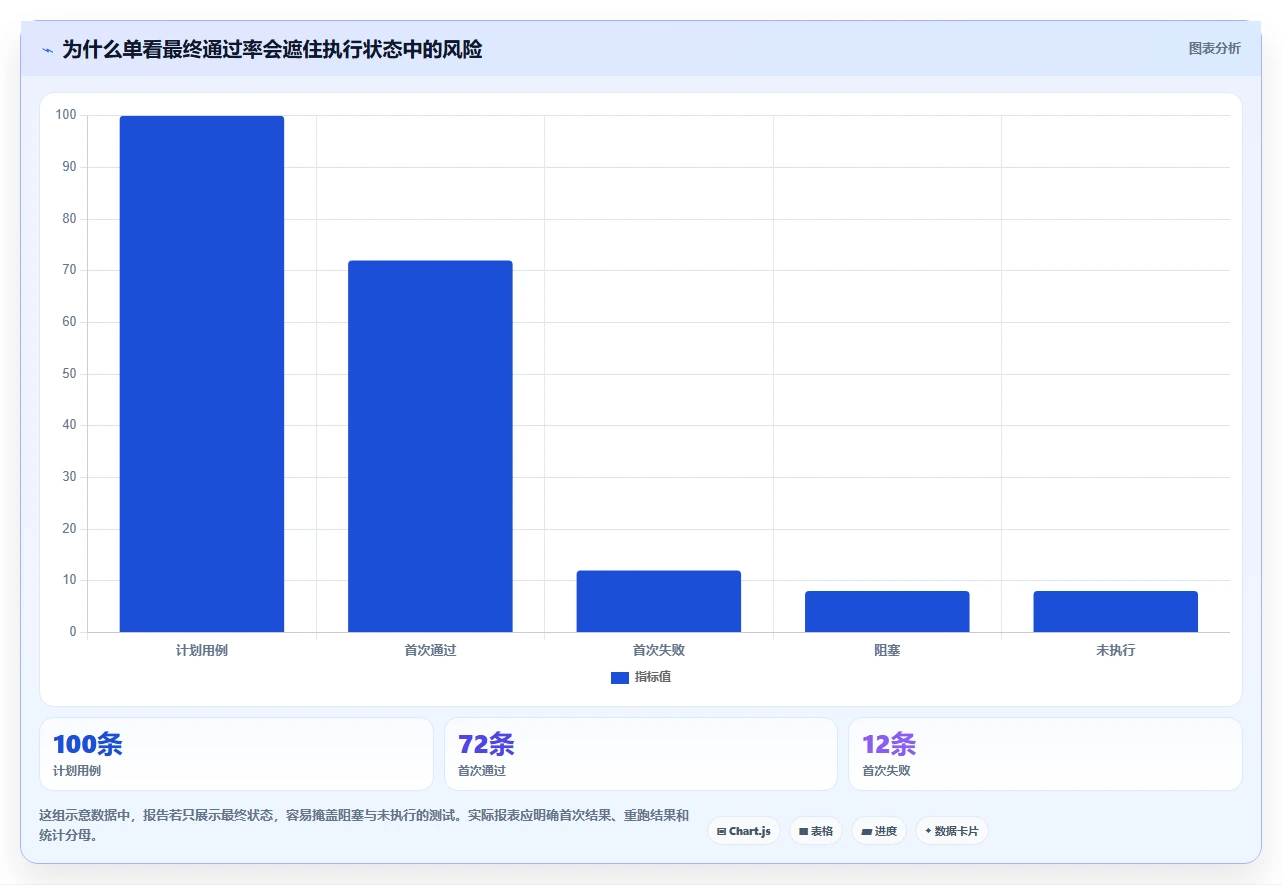
Task: Click the 未执行 x-axis label
Action: [x=1115, y=650]
